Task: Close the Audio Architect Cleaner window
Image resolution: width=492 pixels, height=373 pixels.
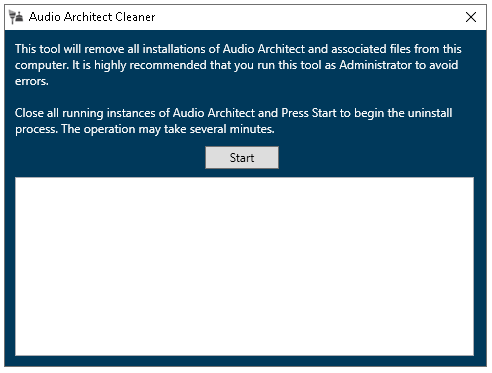Action: click(x=471, y=17)
